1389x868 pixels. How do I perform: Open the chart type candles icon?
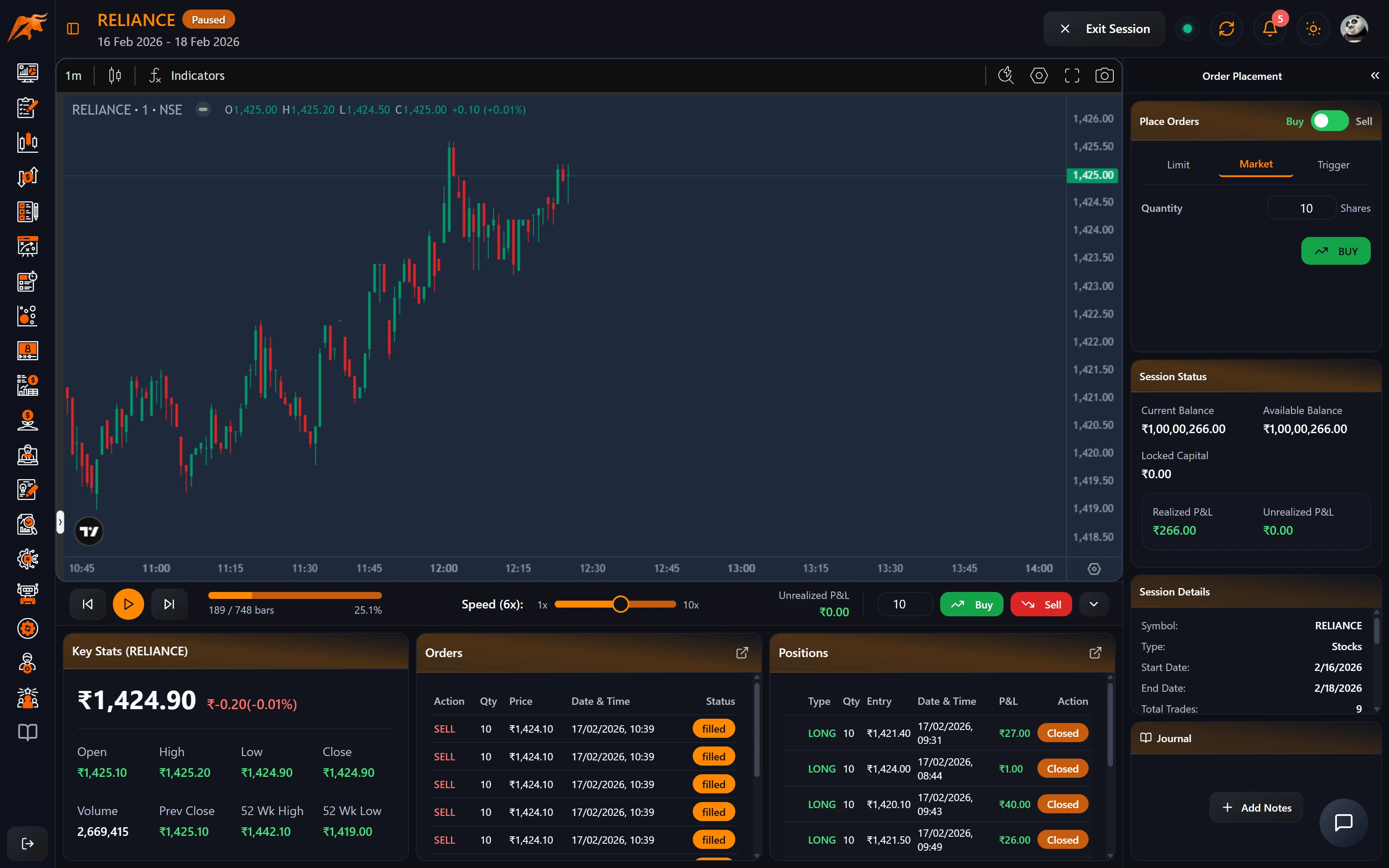115,76
